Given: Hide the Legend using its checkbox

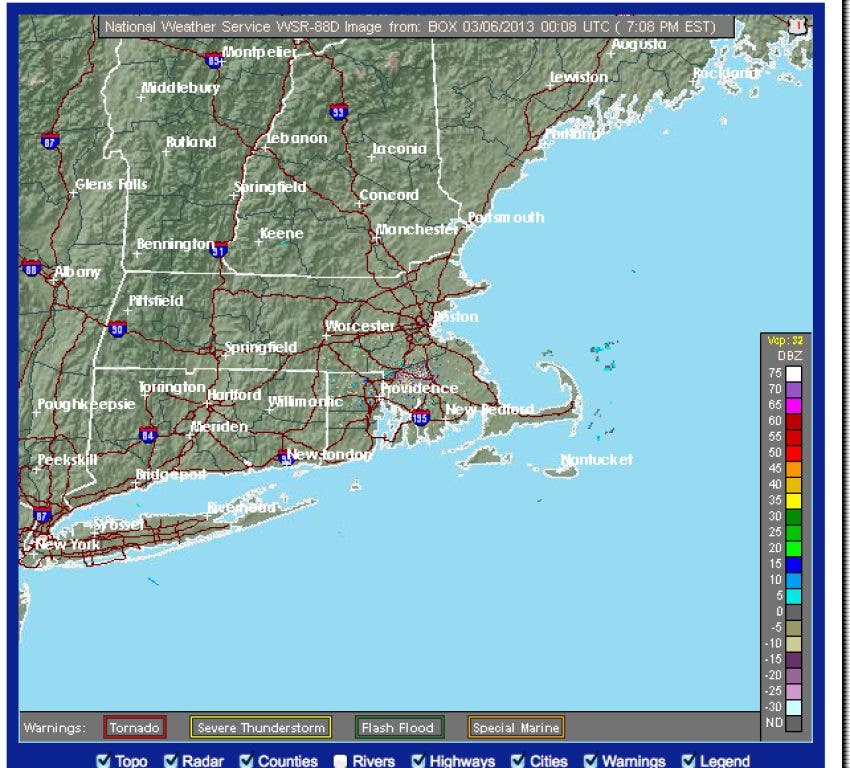Looking at the screenshot, I should pyautogui.click(x=688, y=761).
